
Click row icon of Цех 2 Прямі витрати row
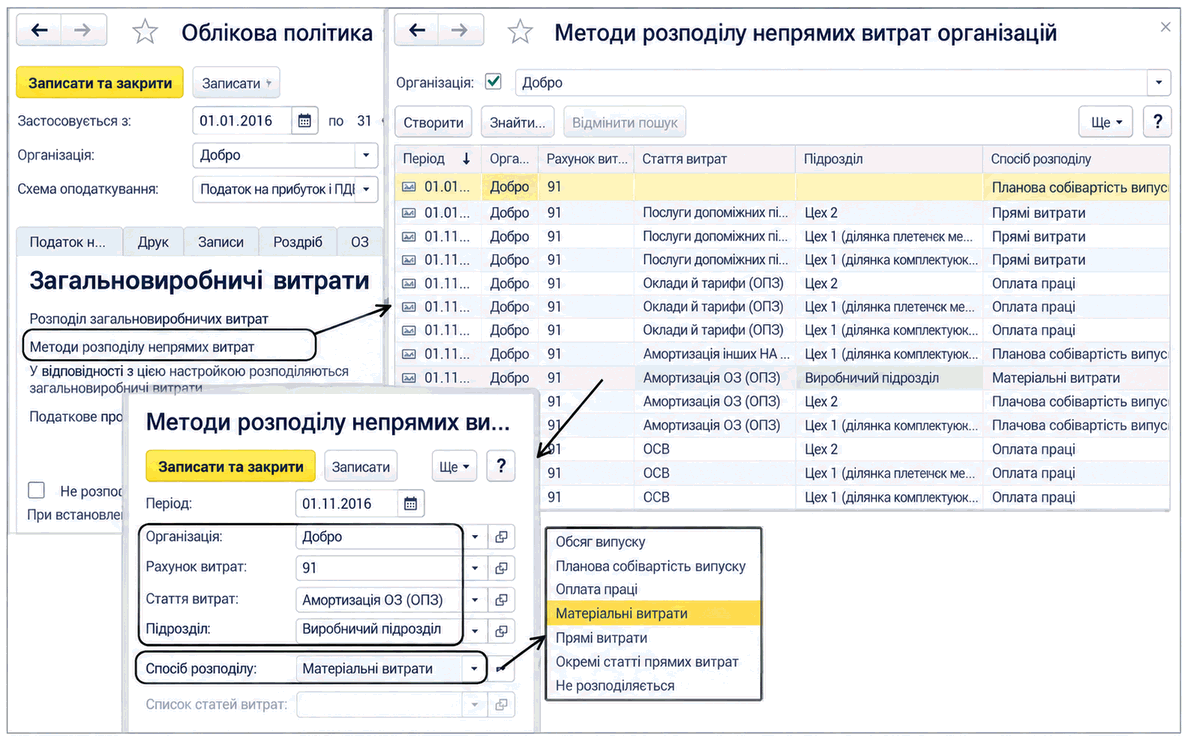408,213
